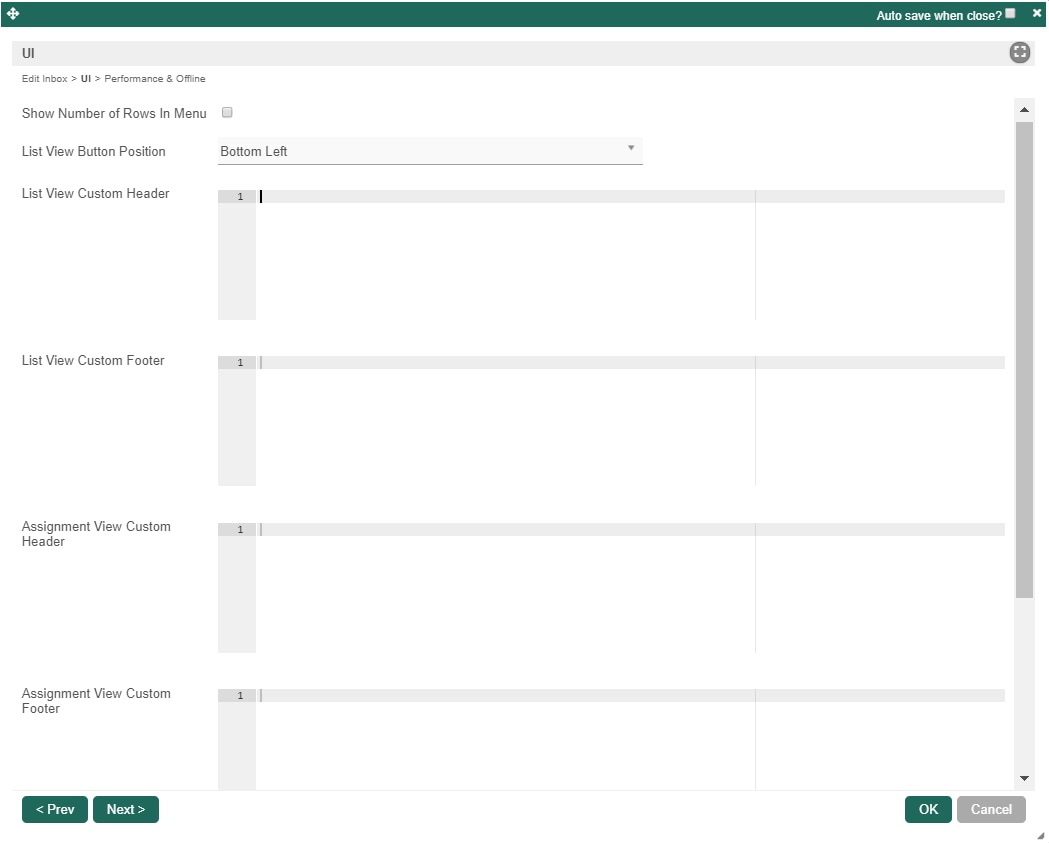Open the List View Button Position dropdown

430,151
